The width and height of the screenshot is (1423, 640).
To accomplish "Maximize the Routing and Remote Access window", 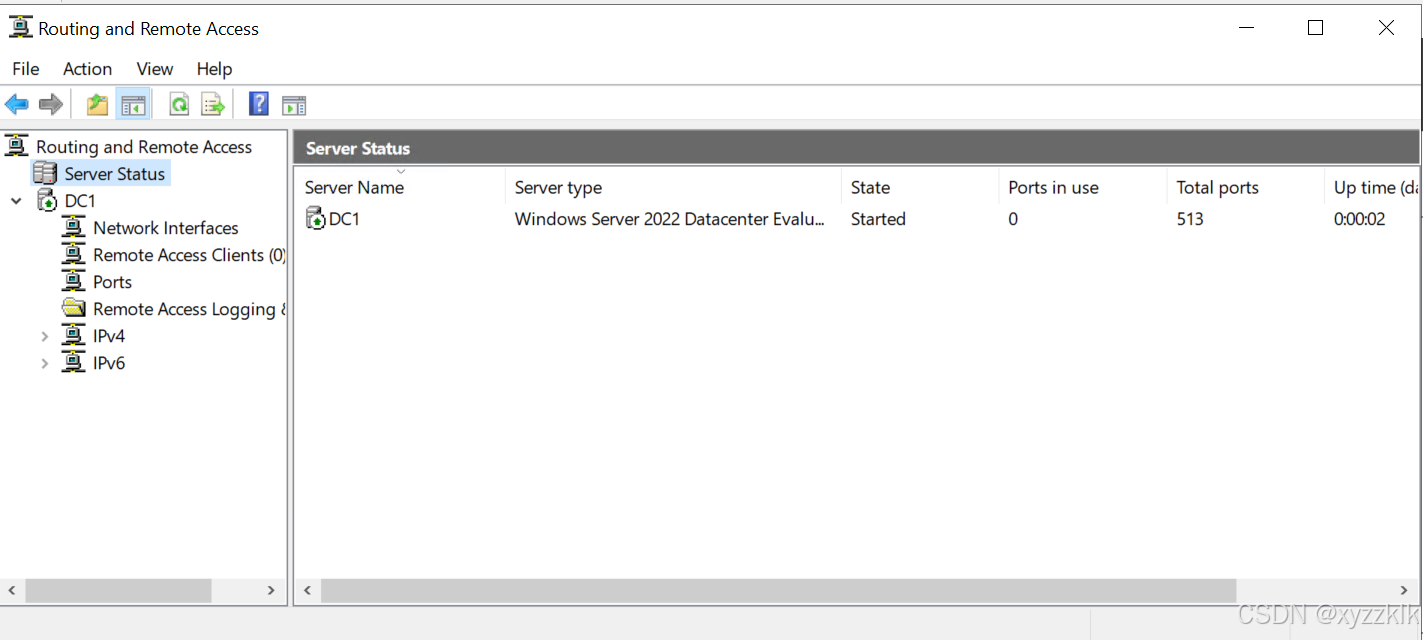I will point(1316,28).
